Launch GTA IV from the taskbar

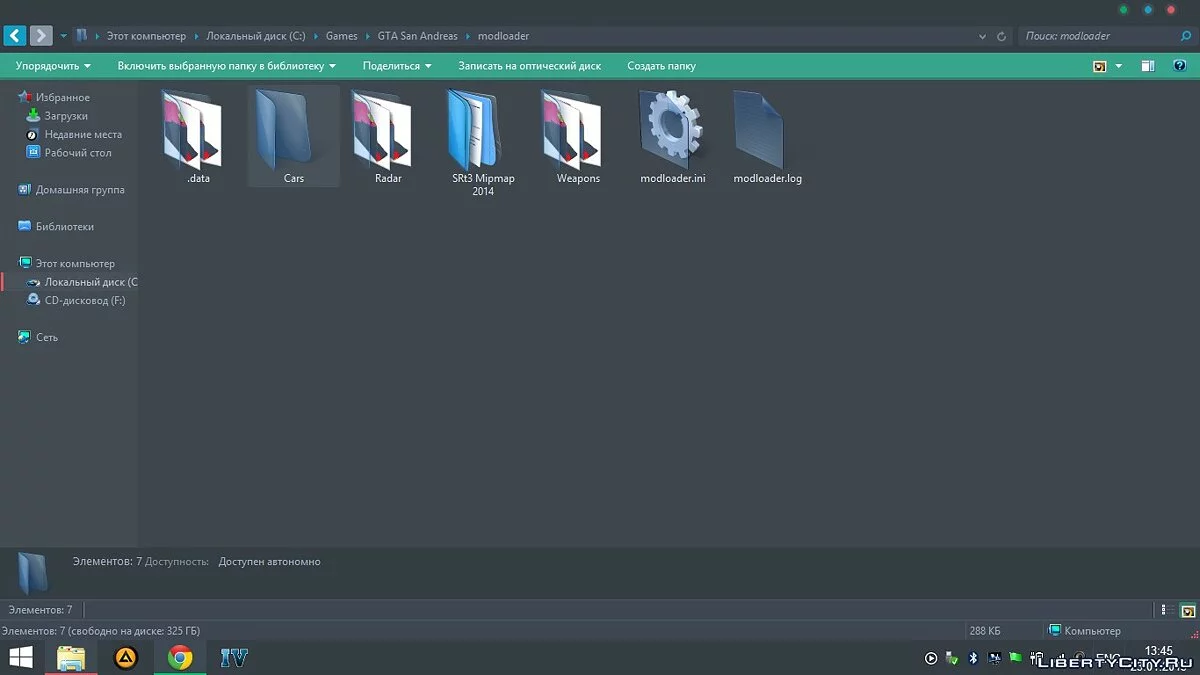[234, 658]
